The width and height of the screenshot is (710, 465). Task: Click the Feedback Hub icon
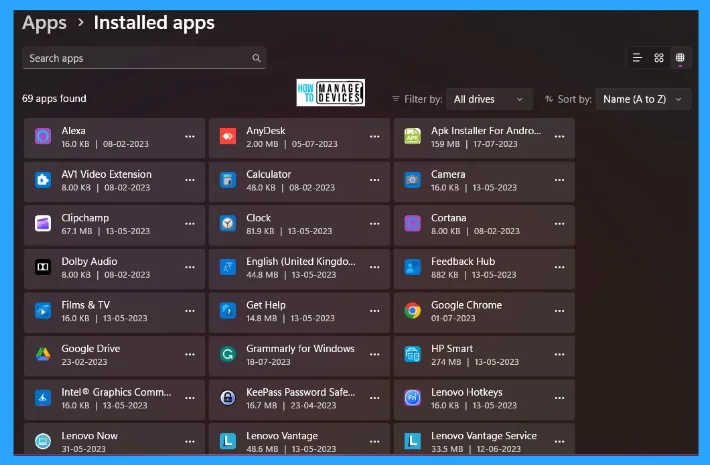coord(413,267)
